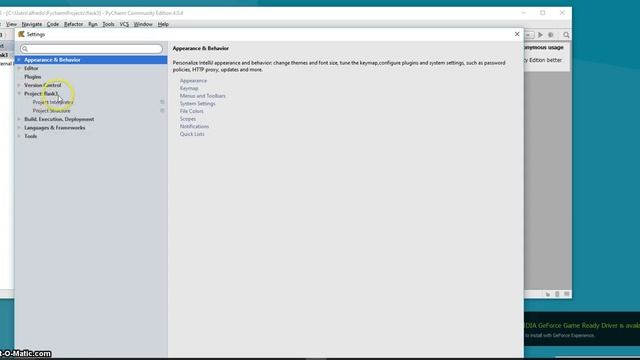Image resolution: width=640 pixels, height=360 pixels.
Task: Maximize the PyCharm main window
Action: point(542,13)
